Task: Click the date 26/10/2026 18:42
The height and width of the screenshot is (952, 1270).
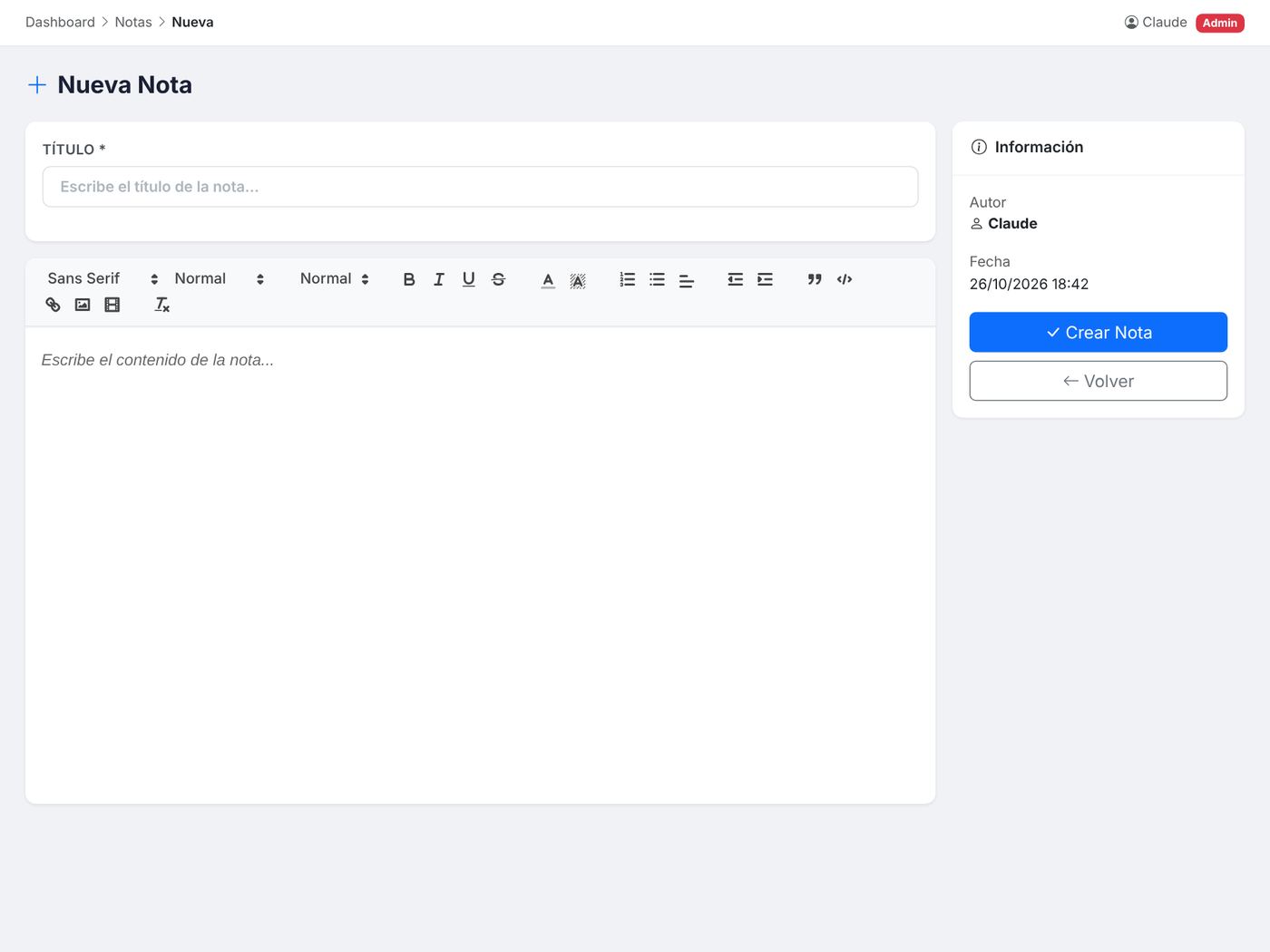Action: point(1029,284)
